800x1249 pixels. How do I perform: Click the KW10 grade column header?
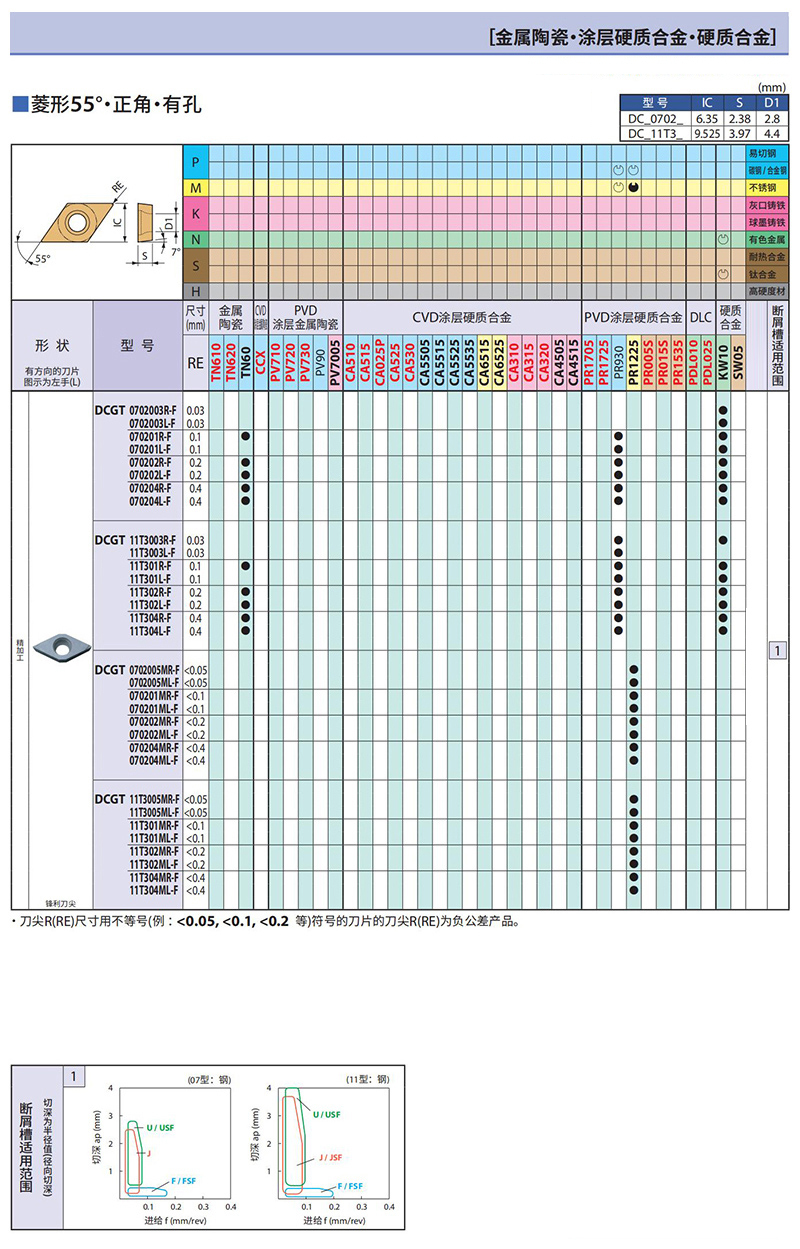click(723, 361)
